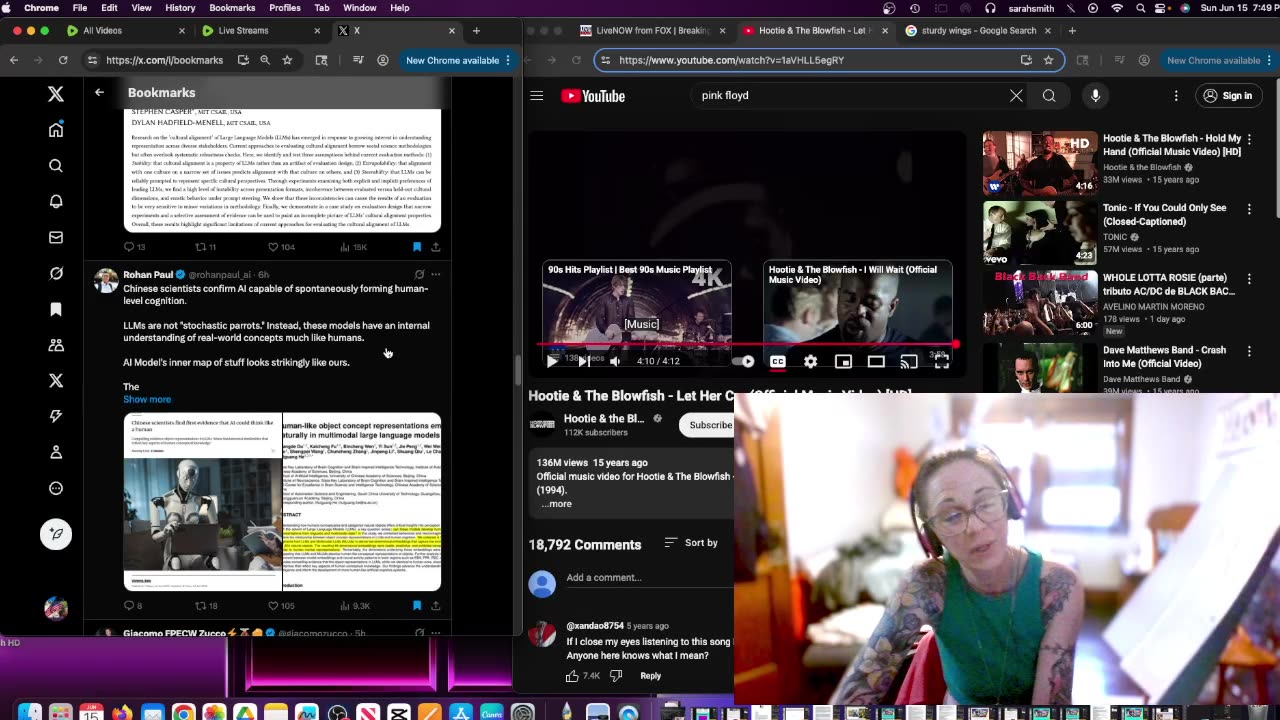Viewport: 1280px width, 720px height.
Task: Open New Chrome available menu in left window
Action: click(x=459, y=60)
